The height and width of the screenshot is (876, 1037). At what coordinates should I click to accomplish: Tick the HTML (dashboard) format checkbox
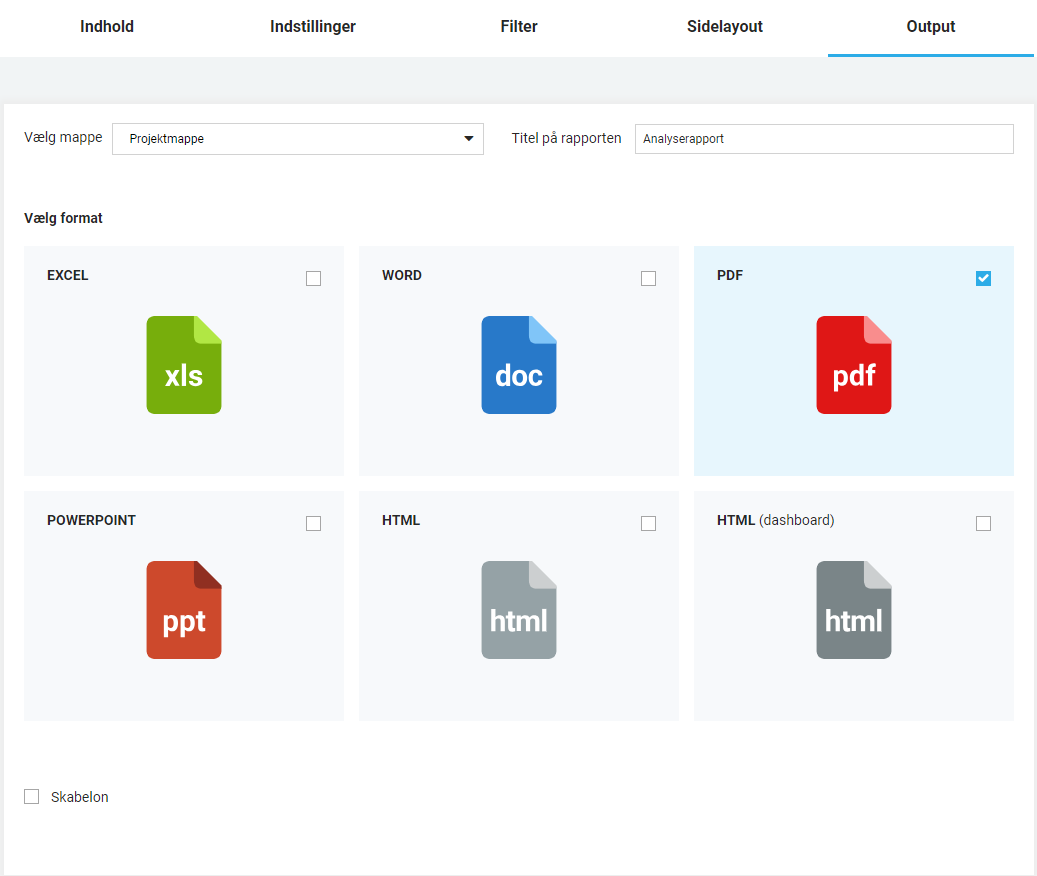click(x=983, y=524)
